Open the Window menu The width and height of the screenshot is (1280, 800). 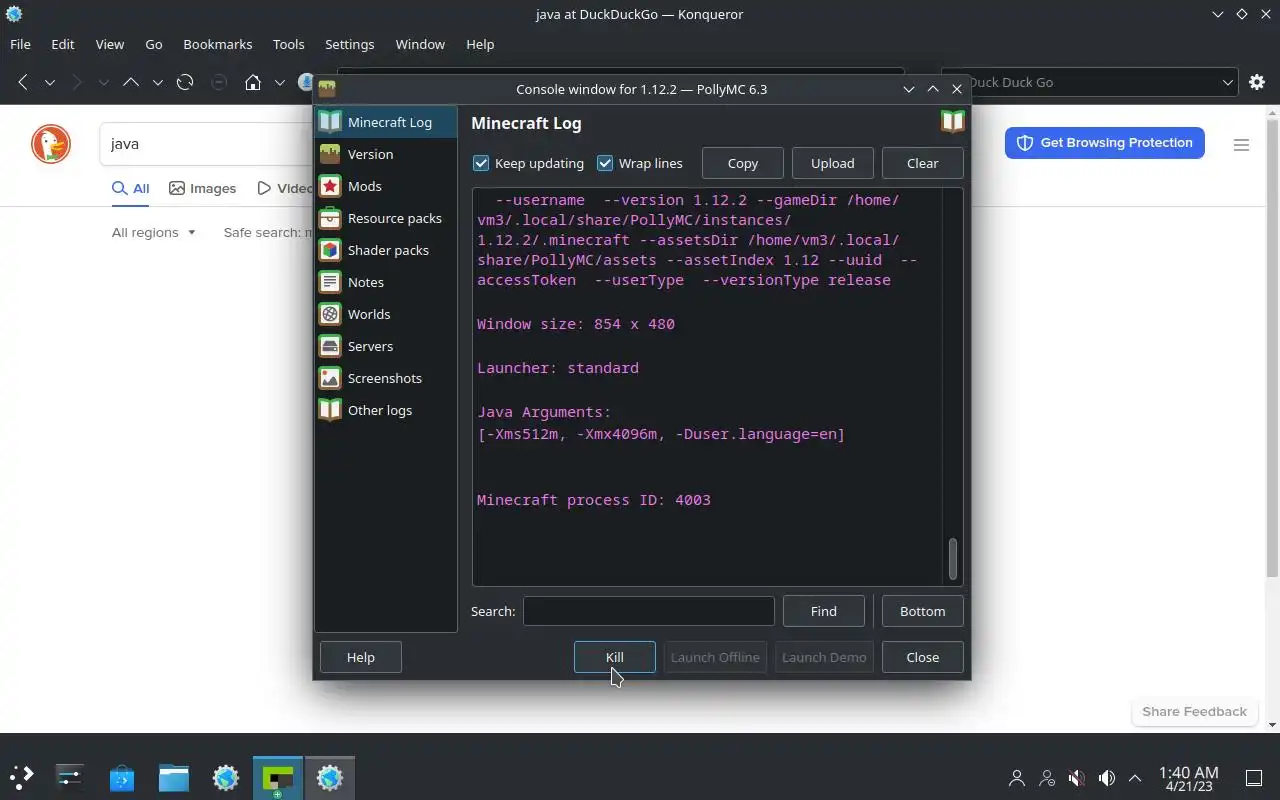[x=420, y=44]
